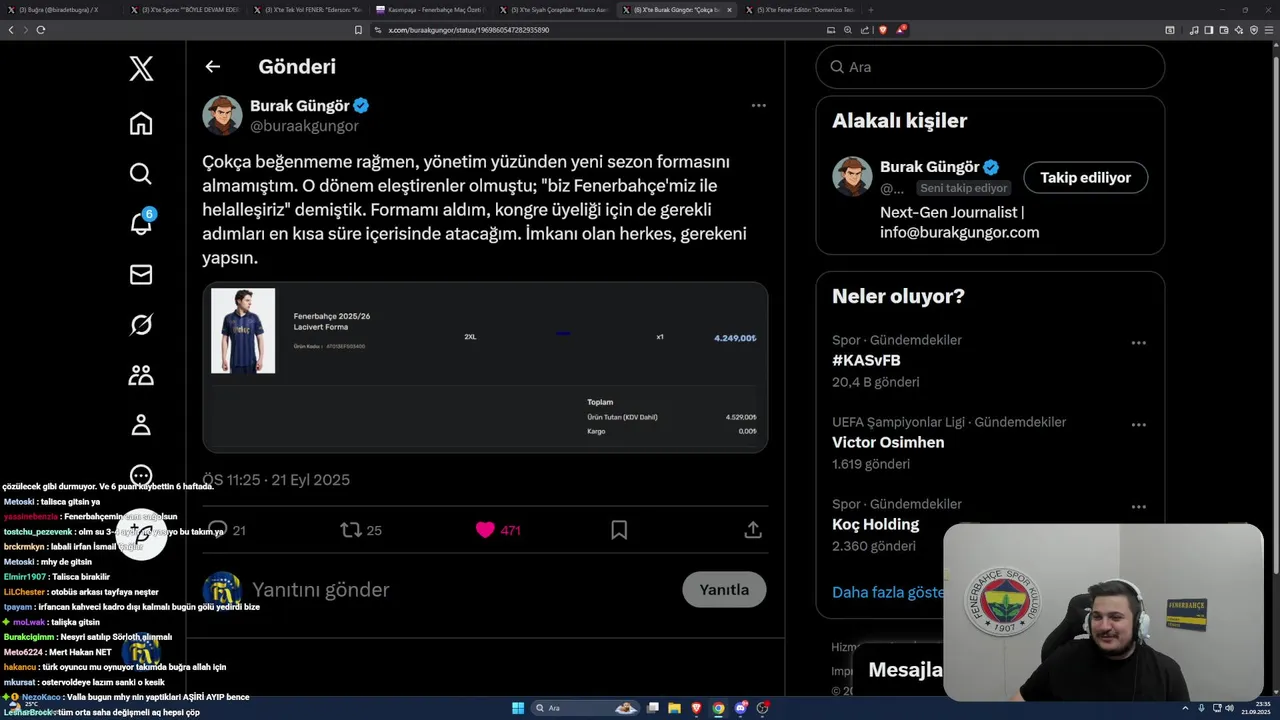Viewport: 1280px width, 720px height.
Task: Click the browser forward navigation arrow
Action: click(26, 30)
